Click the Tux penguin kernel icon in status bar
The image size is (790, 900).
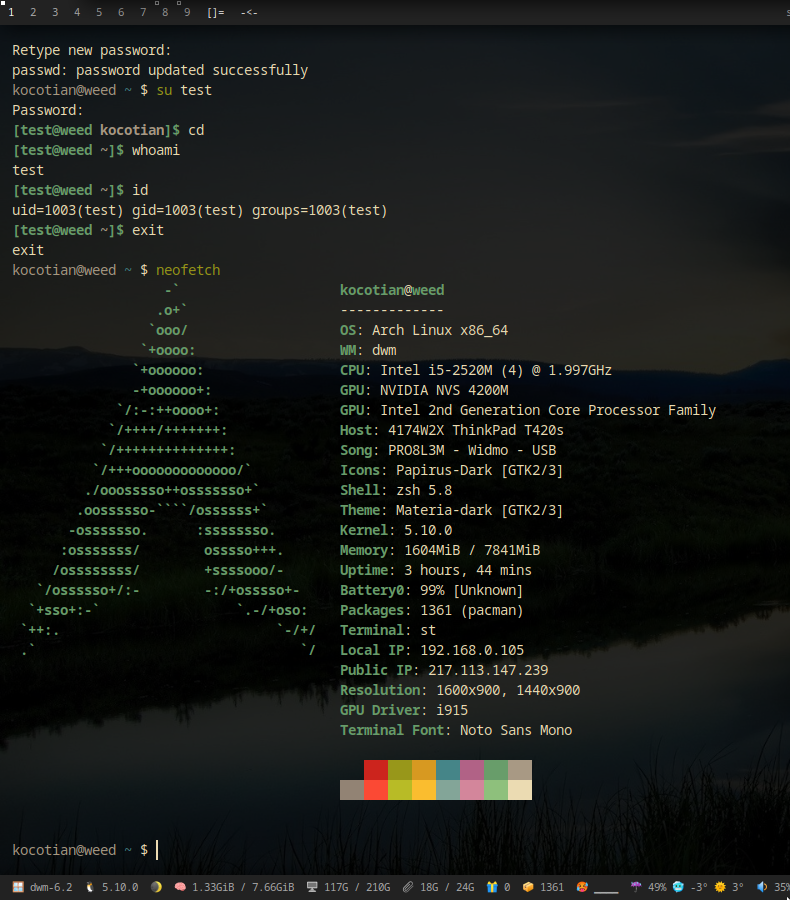[x=90, y=887]
